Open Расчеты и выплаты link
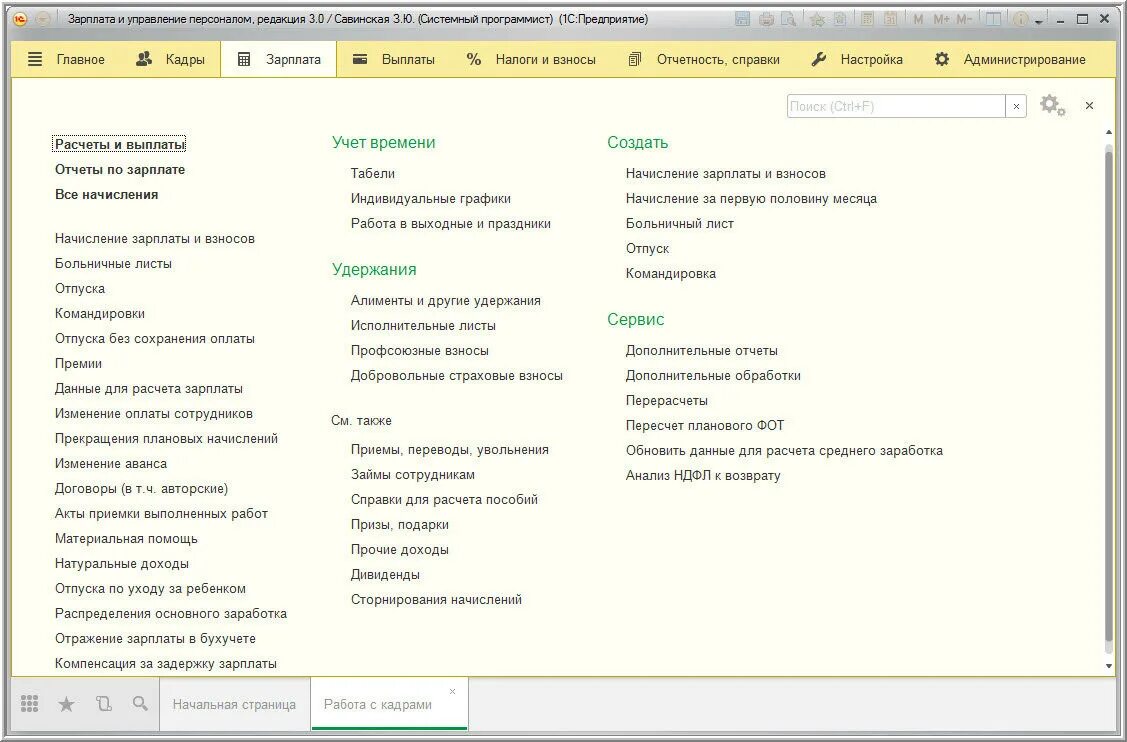This screenshot has height=742, width=1127. (120, 145)
